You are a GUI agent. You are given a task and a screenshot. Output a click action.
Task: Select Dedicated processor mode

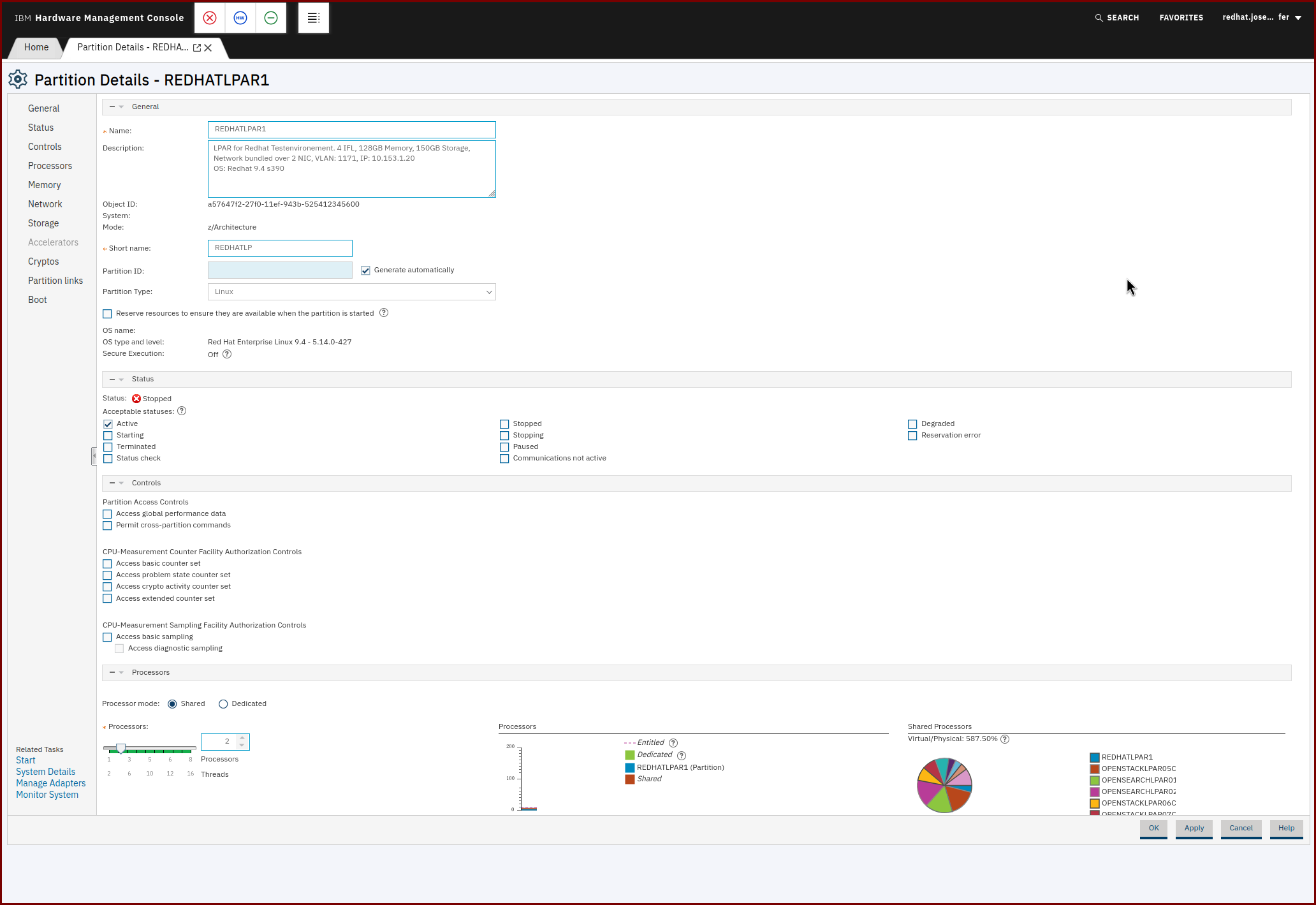pyautogui.click(x=223, y=704)
